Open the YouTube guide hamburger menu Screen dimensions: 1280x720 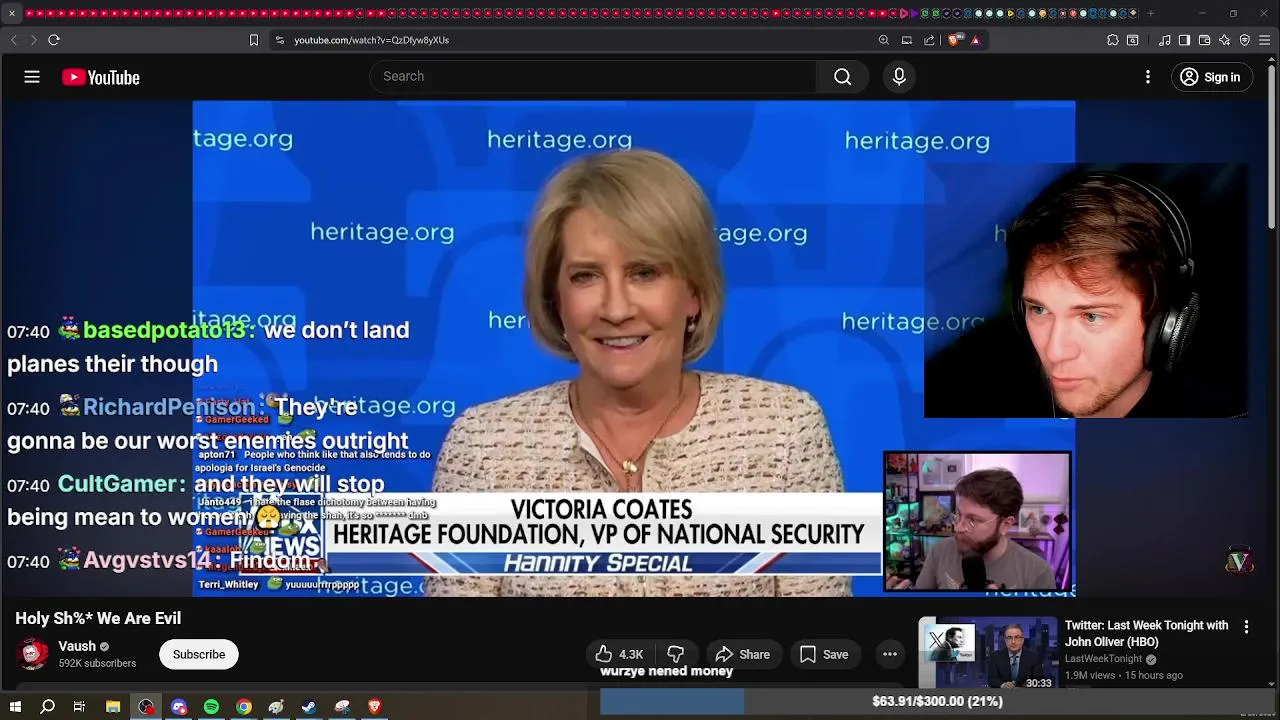32,77
